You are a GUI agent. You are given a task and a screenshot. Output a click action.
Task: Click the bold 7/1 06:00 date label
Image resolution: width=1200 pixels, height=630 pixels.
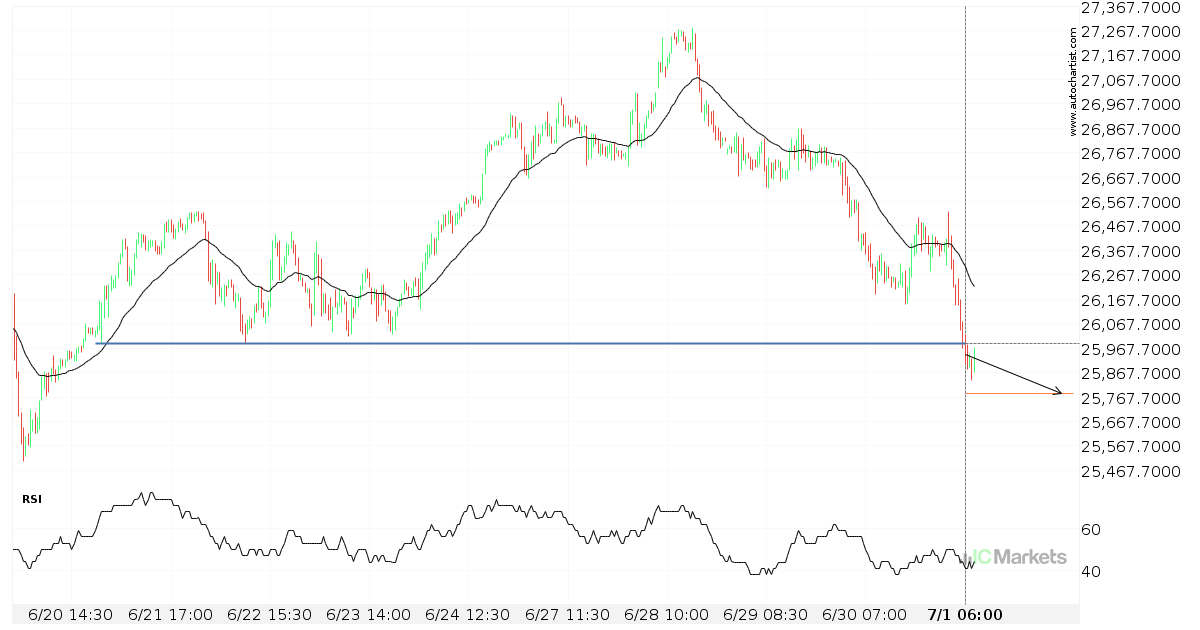[965, 614]
